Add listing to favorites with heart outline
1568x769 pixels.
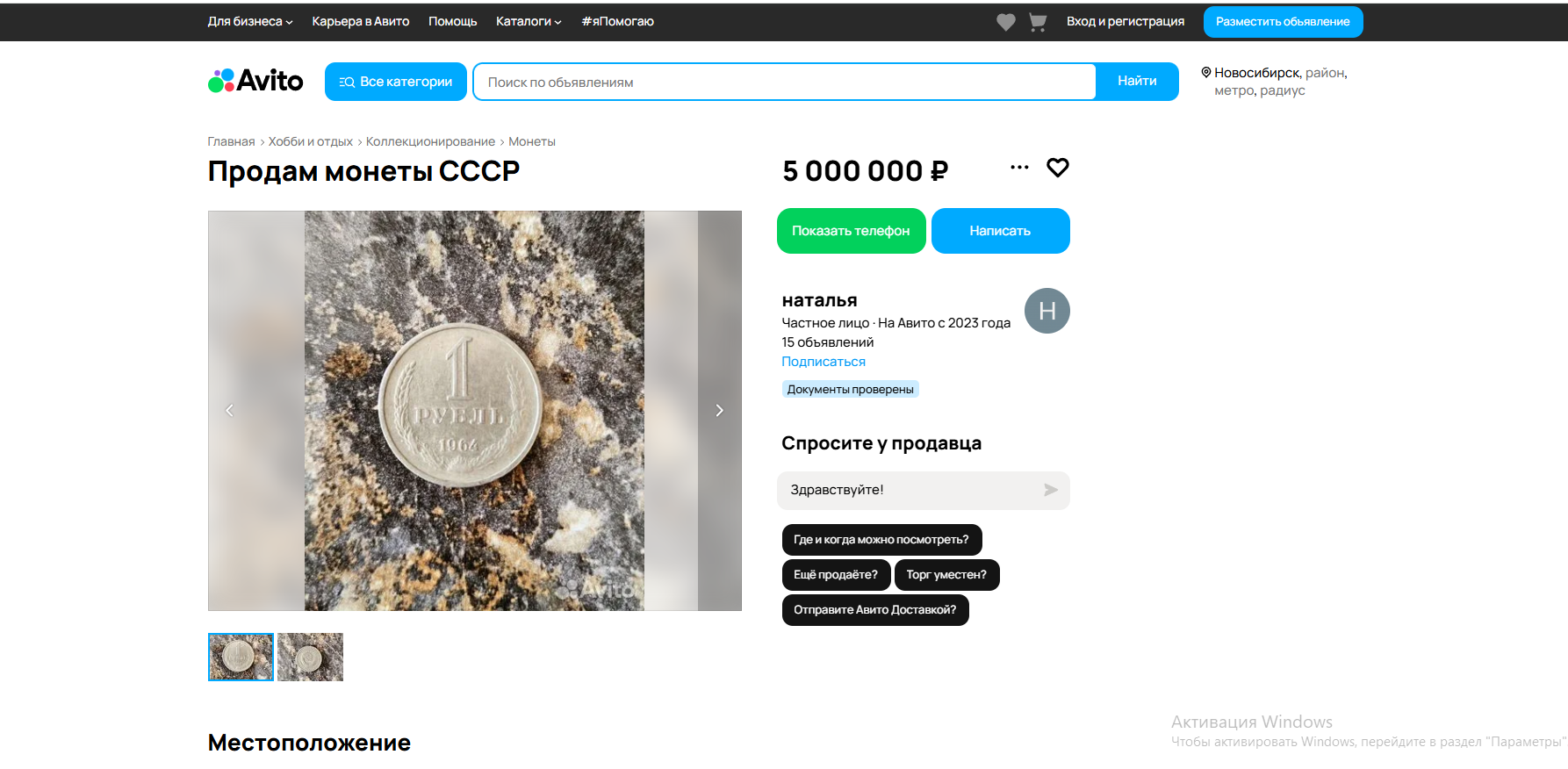coord(1057,168)
